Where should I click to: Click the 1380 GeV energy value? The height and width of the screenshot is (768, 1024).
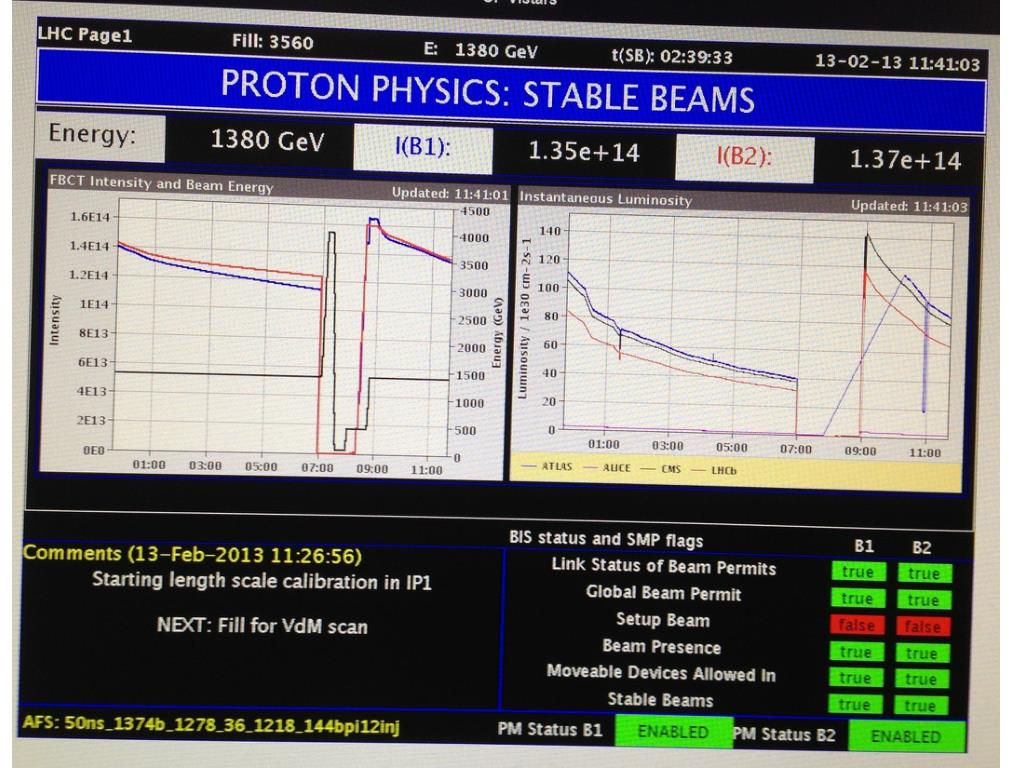[x=267, y=140]
